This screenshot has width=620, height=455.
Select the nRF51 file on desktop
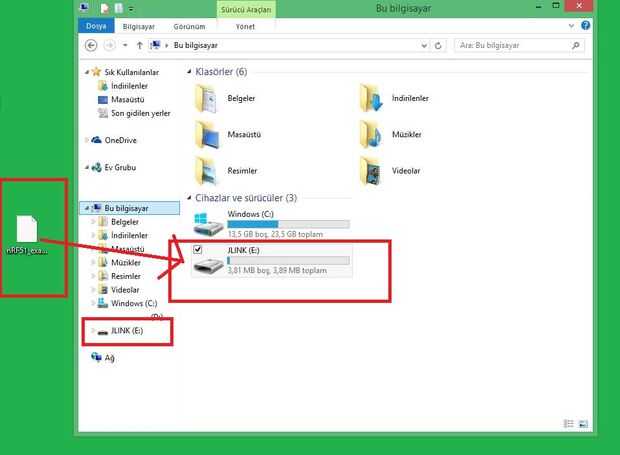[27, 235]
